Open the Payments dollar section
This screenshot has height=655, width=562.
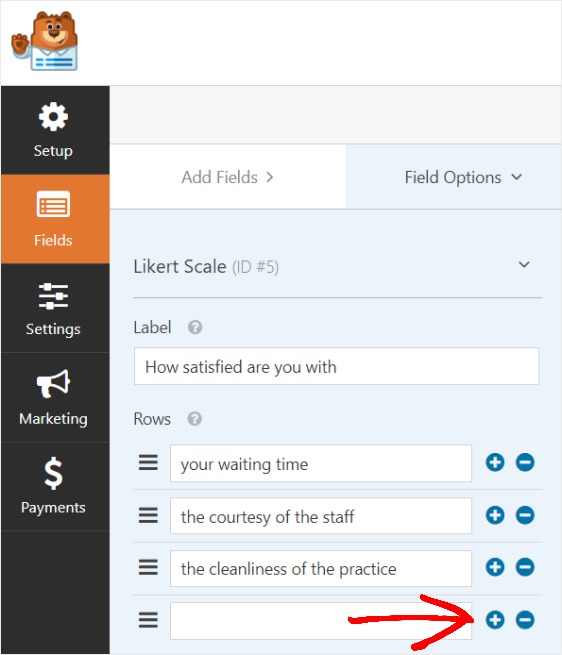[55, 486]
